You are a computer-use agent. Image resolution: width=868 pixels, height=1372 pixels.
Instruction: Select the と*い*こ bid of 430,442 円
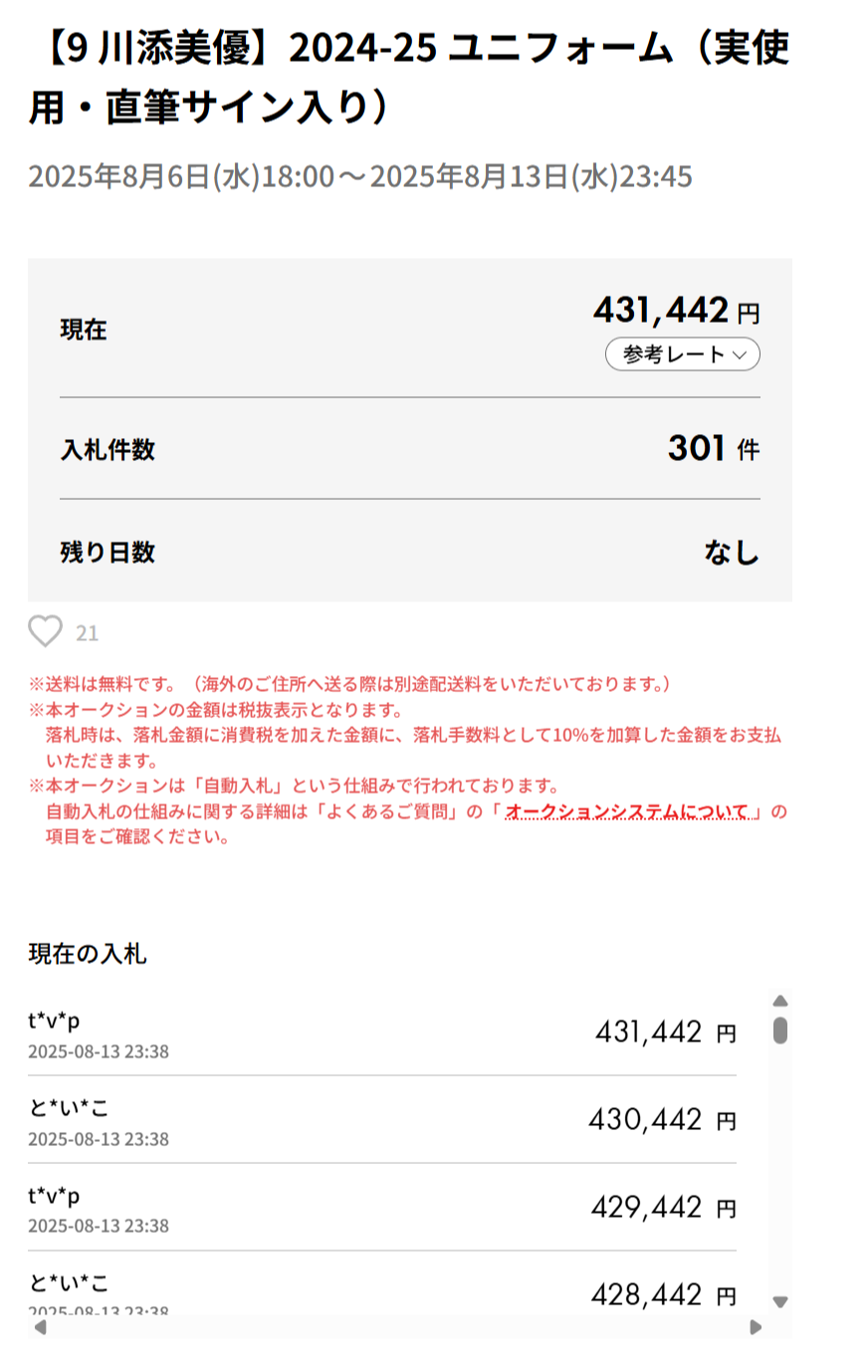coord(382,1119)
